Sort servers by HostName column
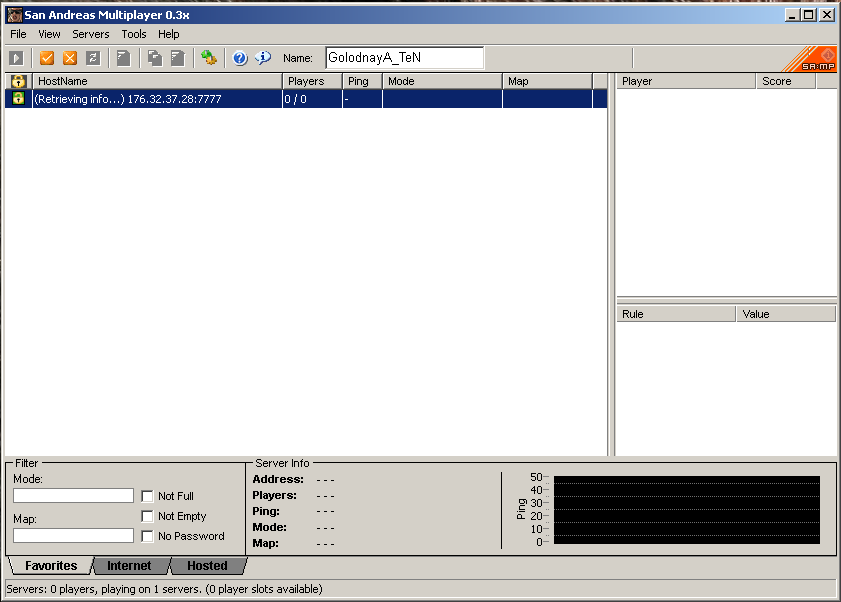Screen dimensions: 841x602 tap(157, 81)
